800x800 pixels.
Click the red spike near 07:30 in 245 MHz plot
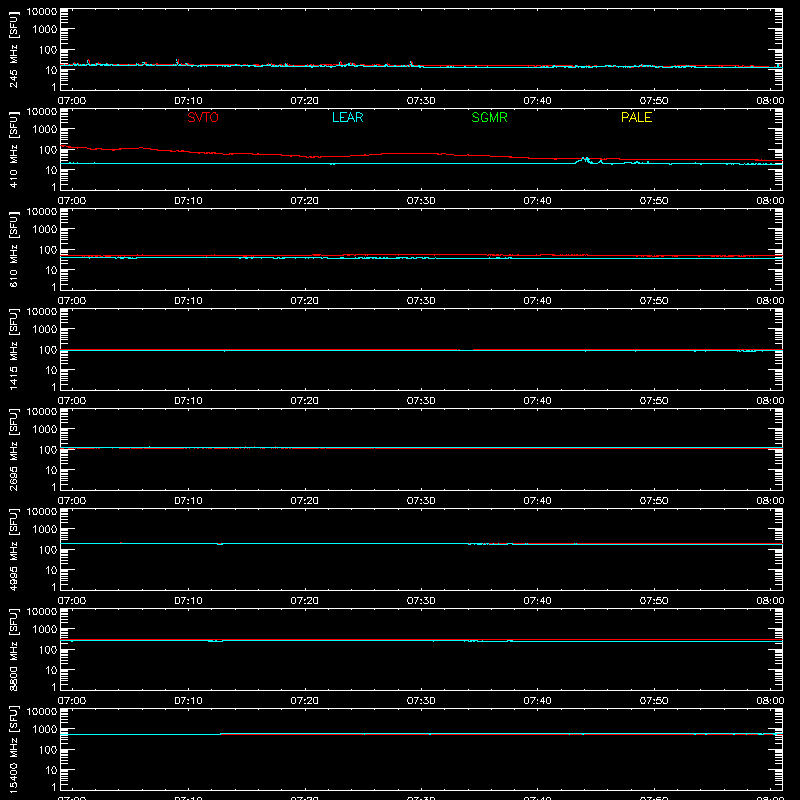(411, 63)
